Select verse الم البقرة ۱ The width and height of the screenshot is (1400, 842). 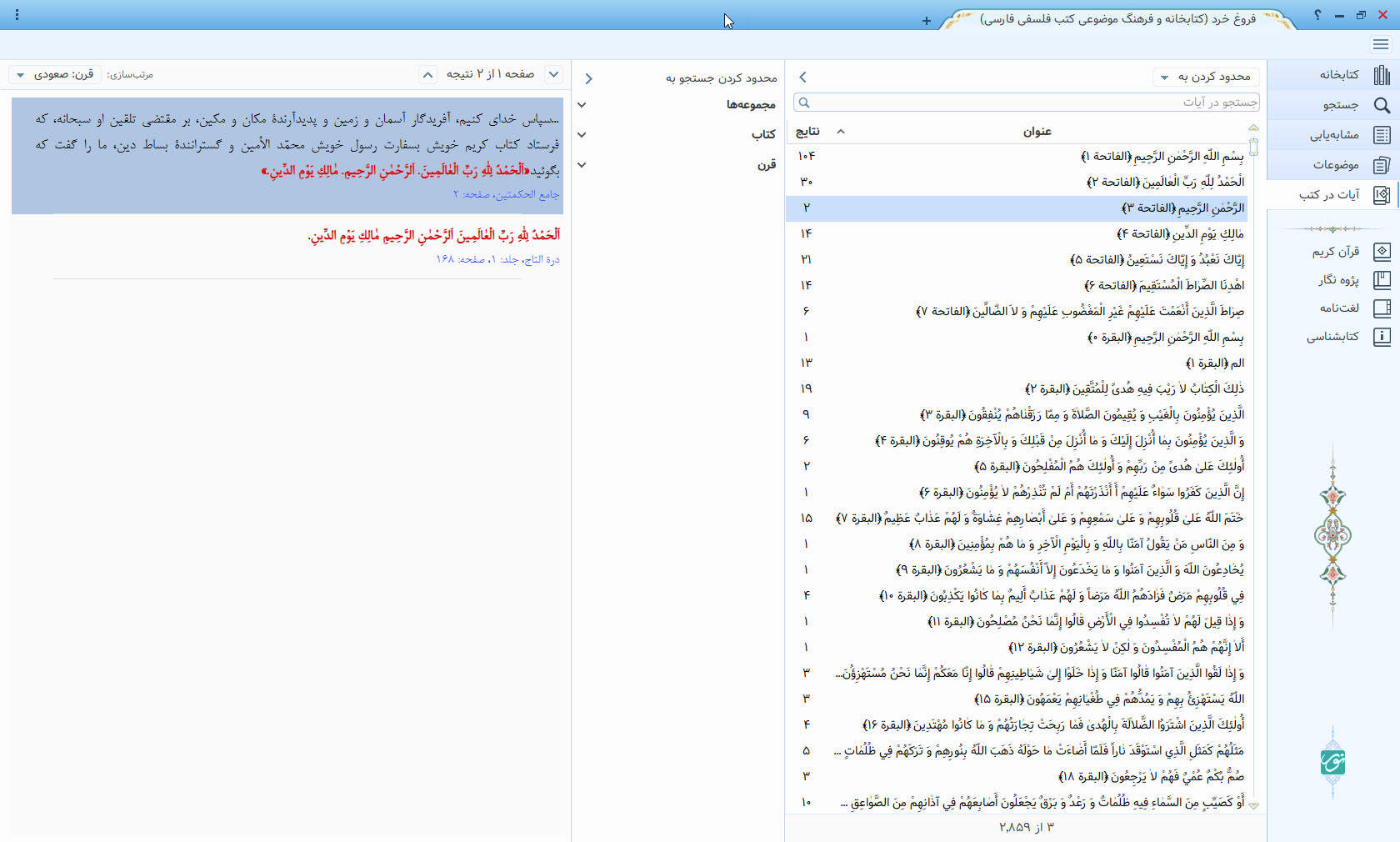pyautogui.click(x=1017, y=363)
